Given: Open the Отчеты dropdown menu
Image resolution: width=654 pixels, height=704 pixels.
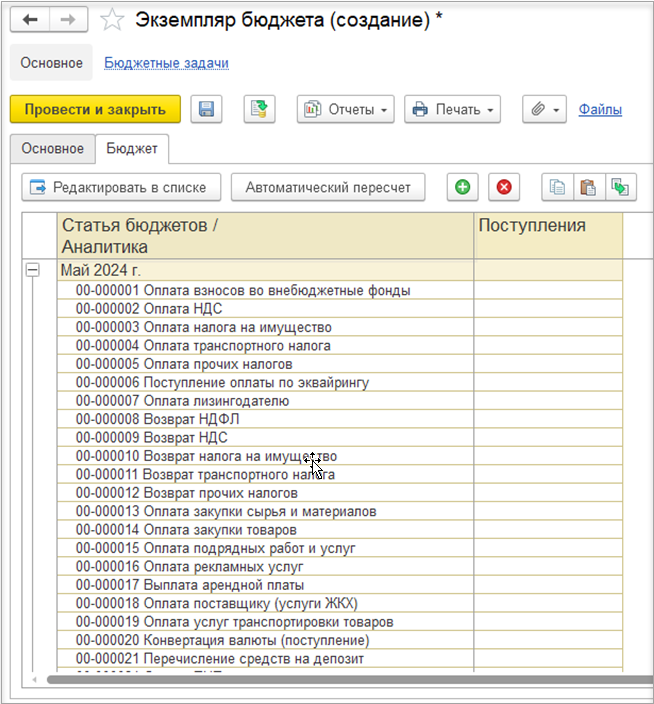Looking at the screenshot, I should 345,109.
